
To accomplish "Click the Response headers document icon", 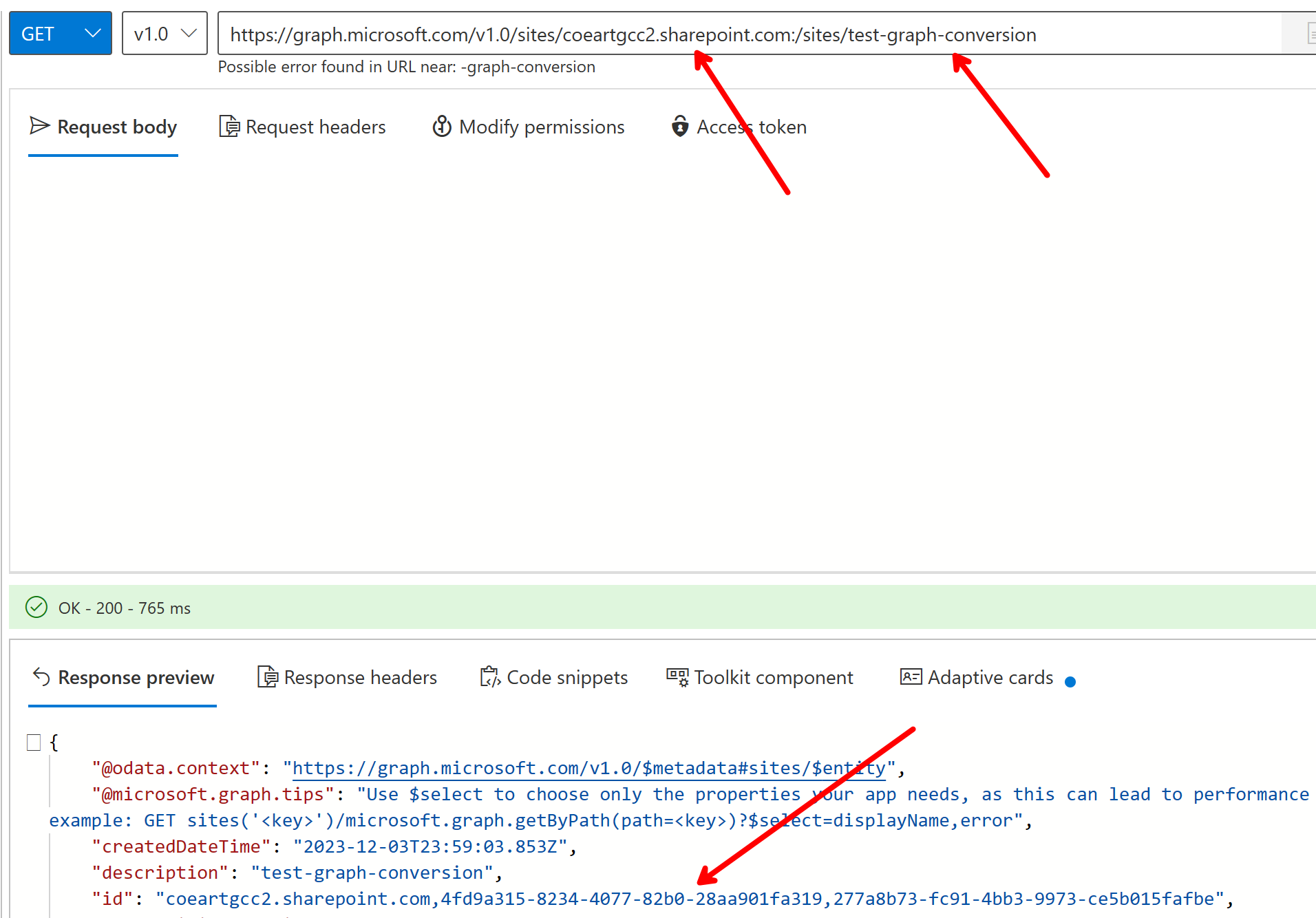I will [x=268, y=677].
